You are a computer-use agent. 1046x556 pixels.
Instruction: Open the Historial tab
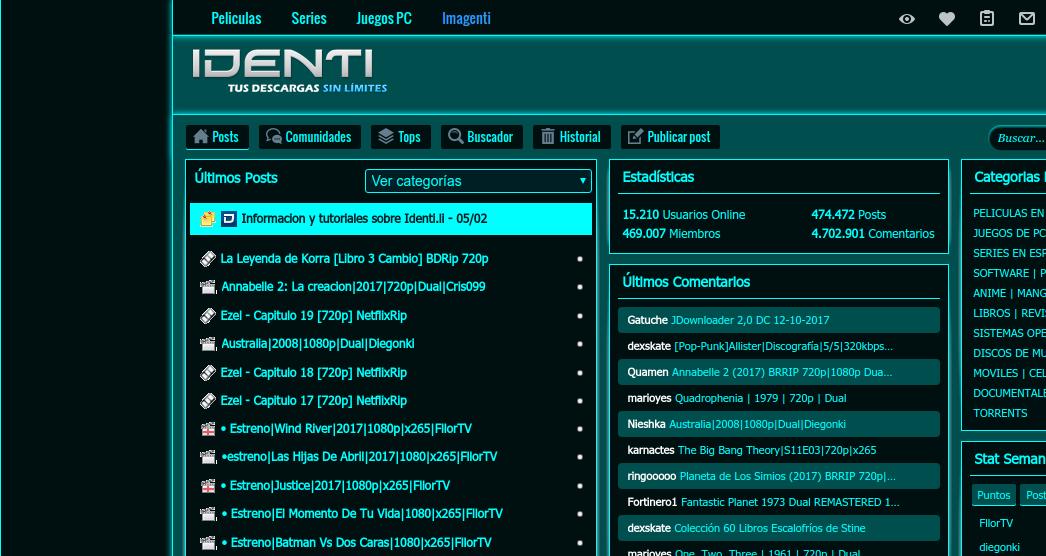tap(572, 137)
